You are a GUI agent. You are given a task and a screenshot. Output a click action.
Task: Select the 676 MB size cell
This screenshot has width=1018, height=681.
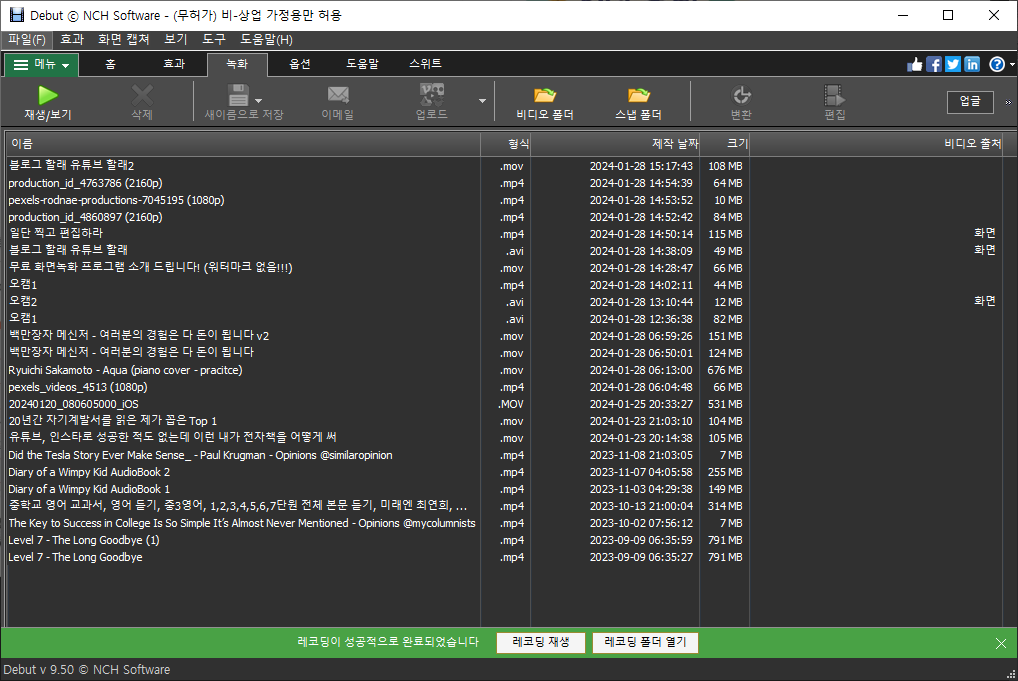coord(725,370)
